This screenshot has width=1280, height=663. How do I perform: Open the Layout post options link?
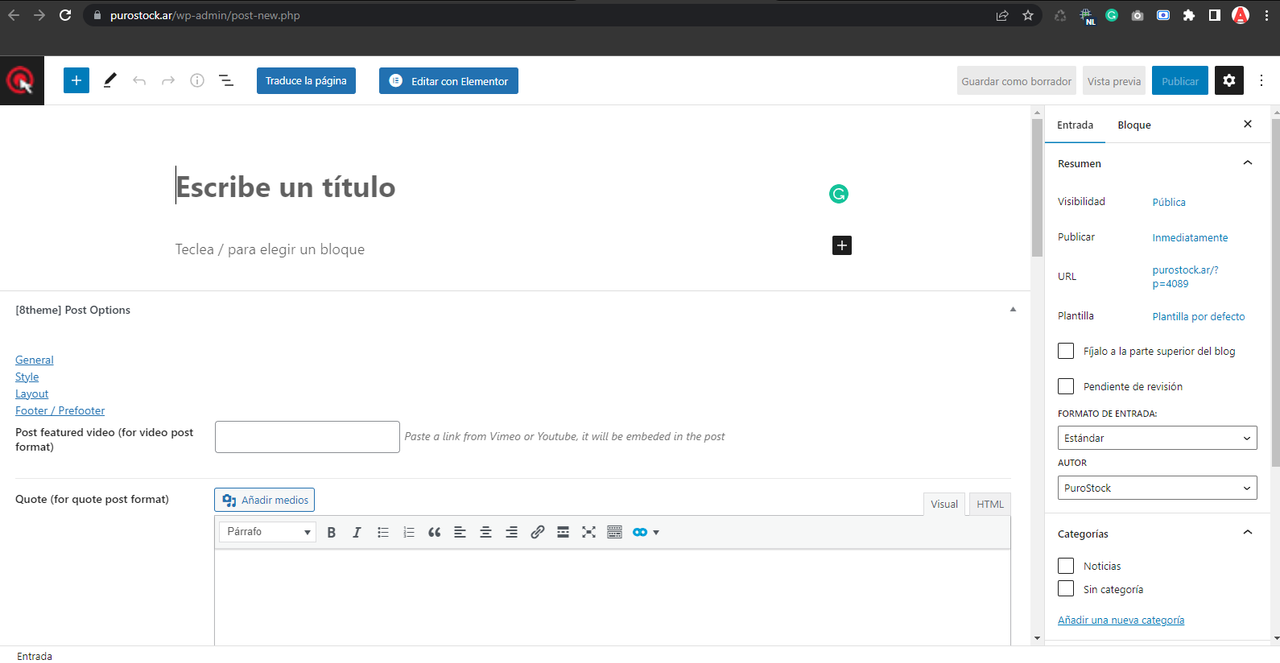[x=32, y=394]
